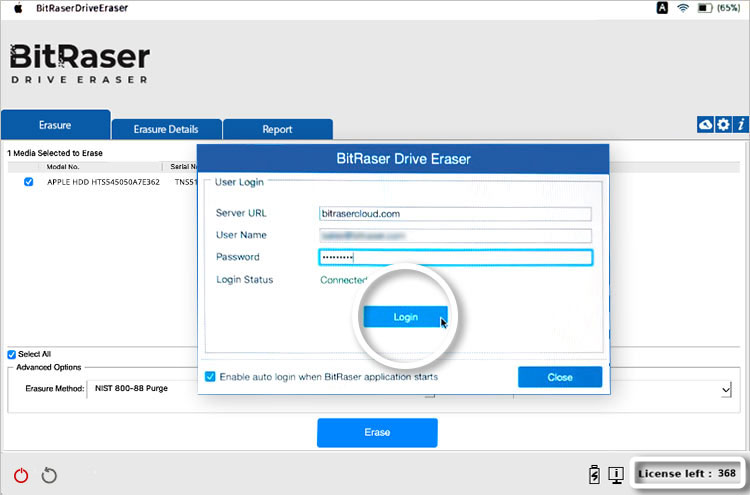Focus the Server URL field
Screen dimensions: 750x495
point(455,214)
